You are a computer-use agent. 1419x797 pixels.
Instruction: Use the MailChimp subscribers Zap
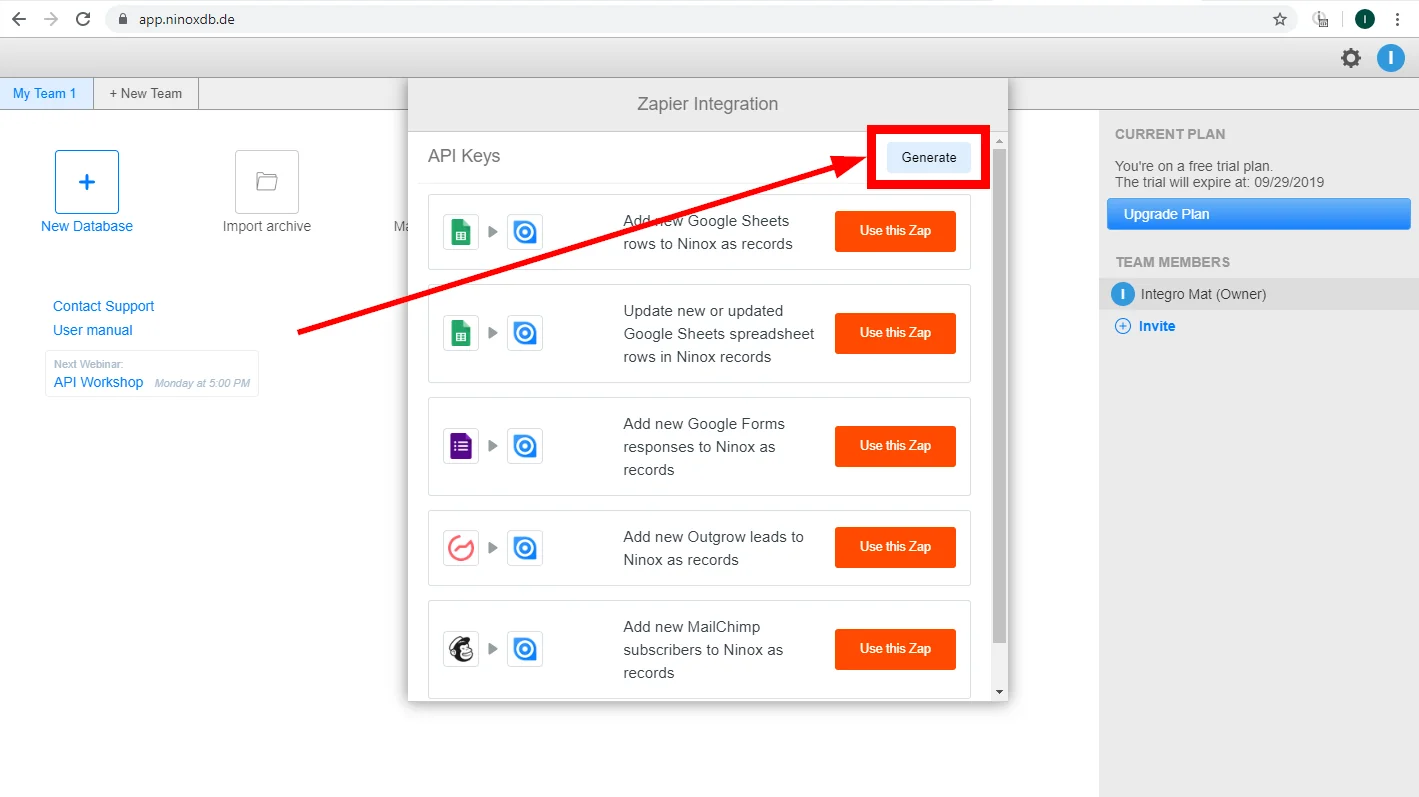895,649
